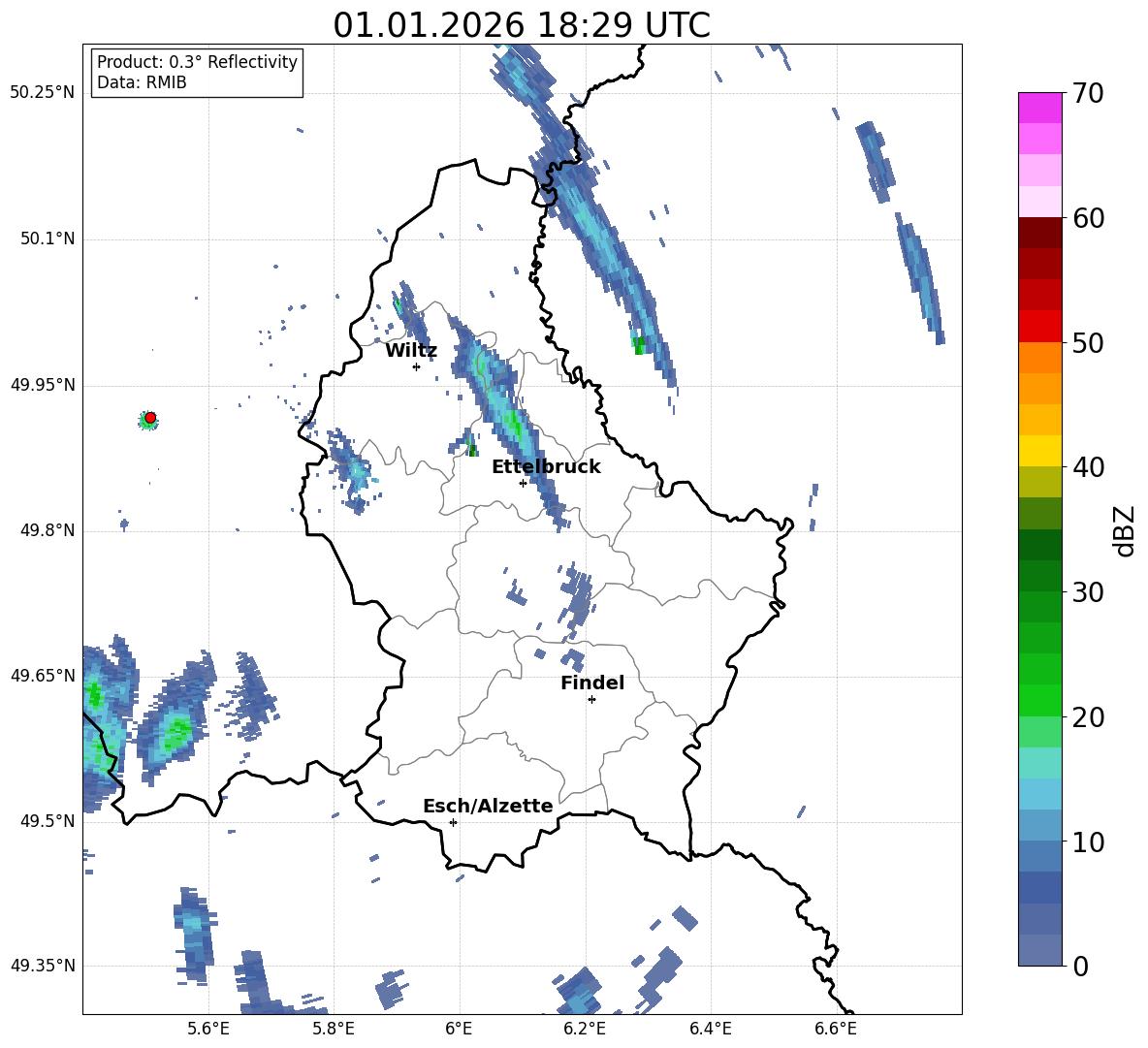1148x1048 pixels.
Task: Click the Wiltz city label
Action: click(x=411, y=351)
